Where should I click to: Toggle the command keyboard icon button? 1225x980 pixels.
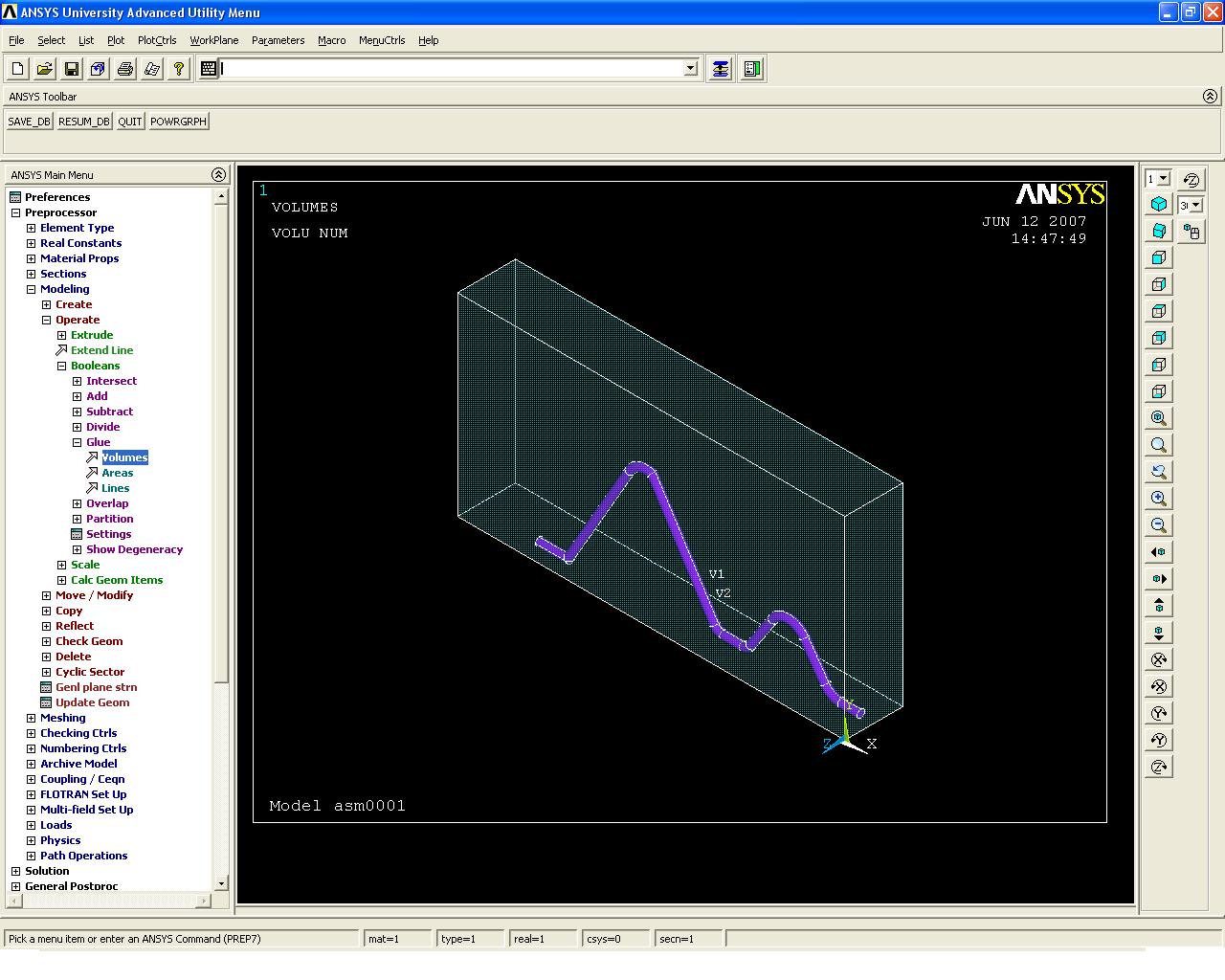209,69
